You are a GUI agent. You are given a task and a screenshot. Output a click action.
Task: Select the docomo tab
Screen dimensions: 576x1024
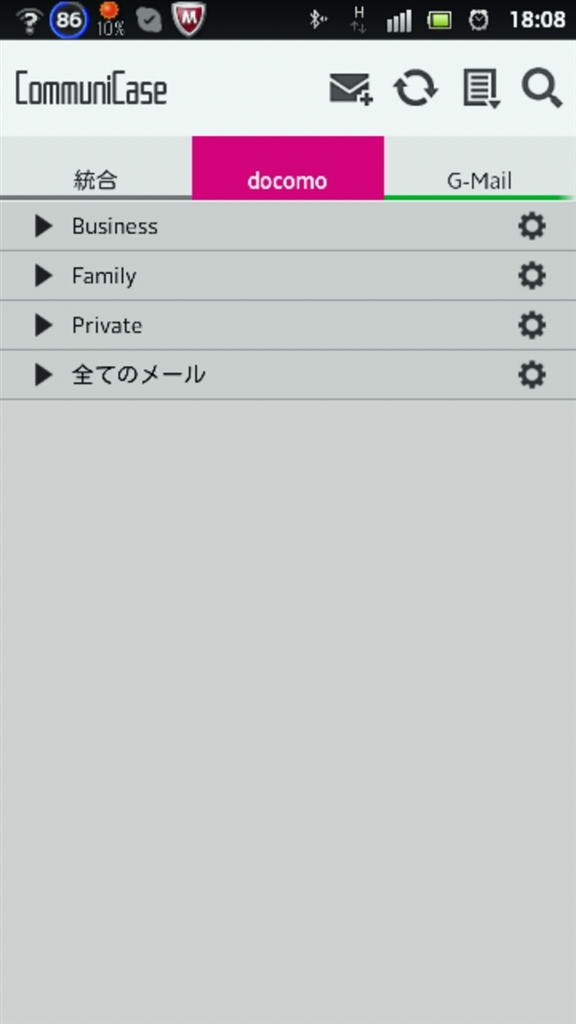click(288, 168)
